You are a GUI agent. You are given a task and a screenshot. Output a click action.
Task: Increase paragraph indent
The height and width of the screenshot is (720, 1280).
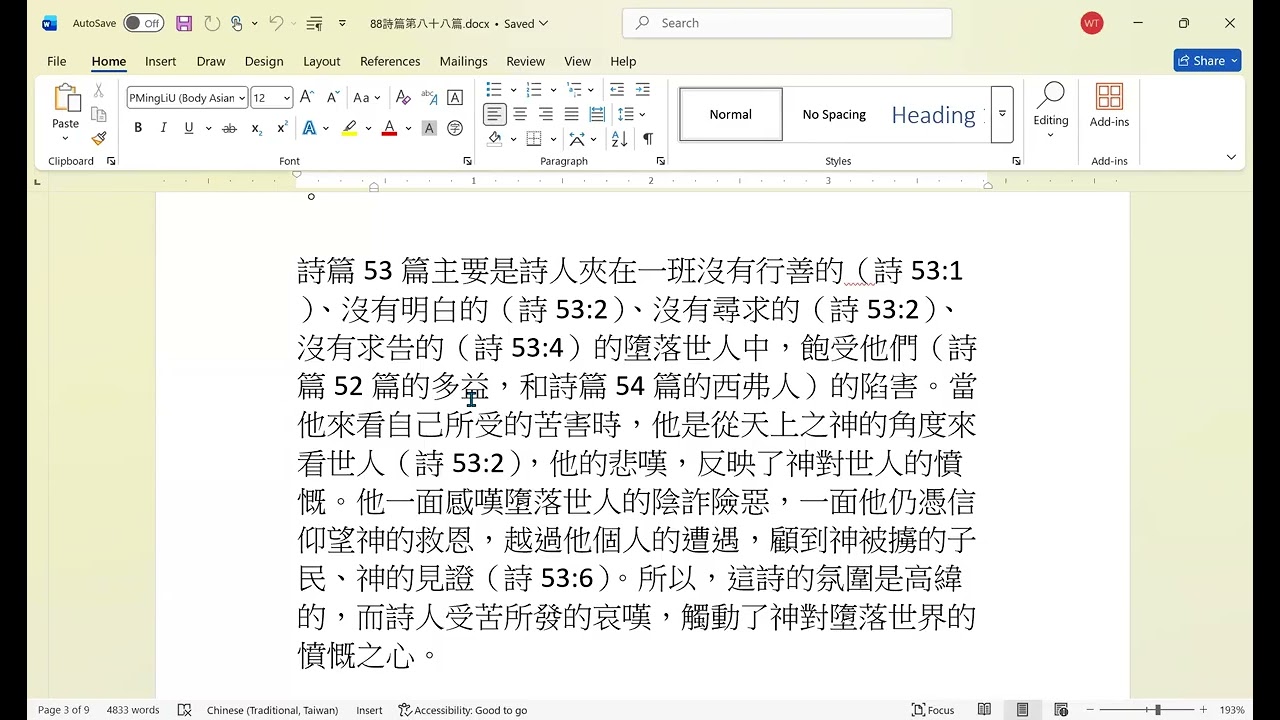[x=642, y=89]
